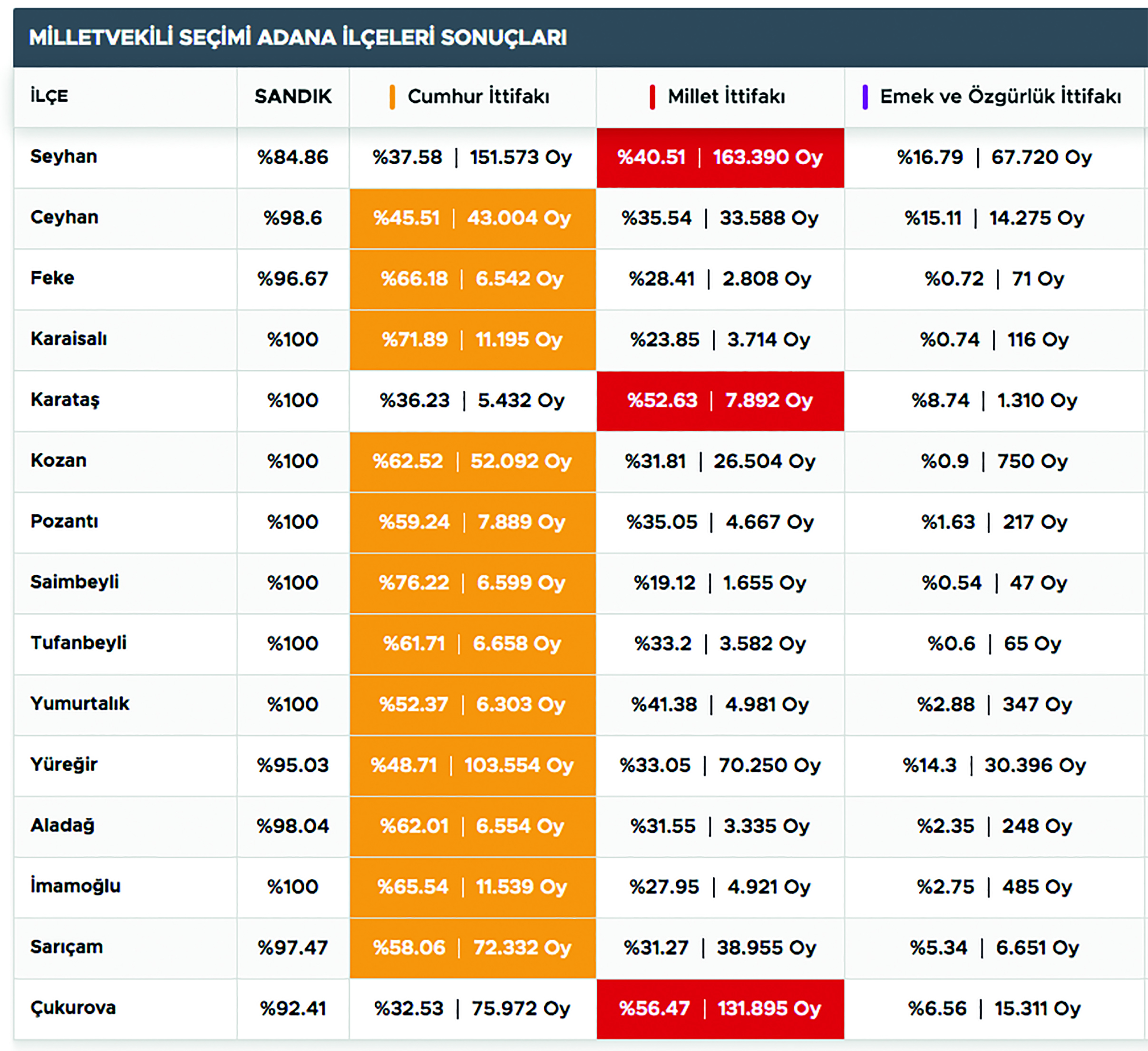Select the Millet İttifakı column header text

click(726, 96)
